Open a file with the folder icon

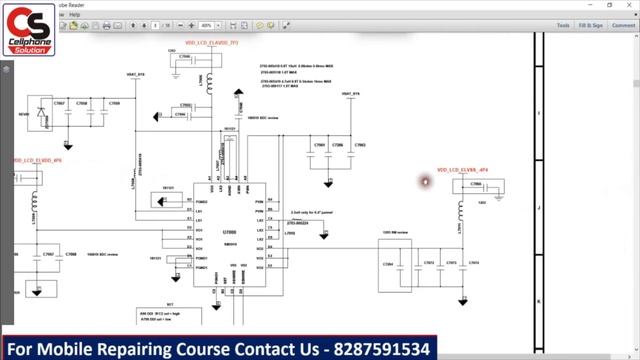pyautogui.click(x=73, y=26)
